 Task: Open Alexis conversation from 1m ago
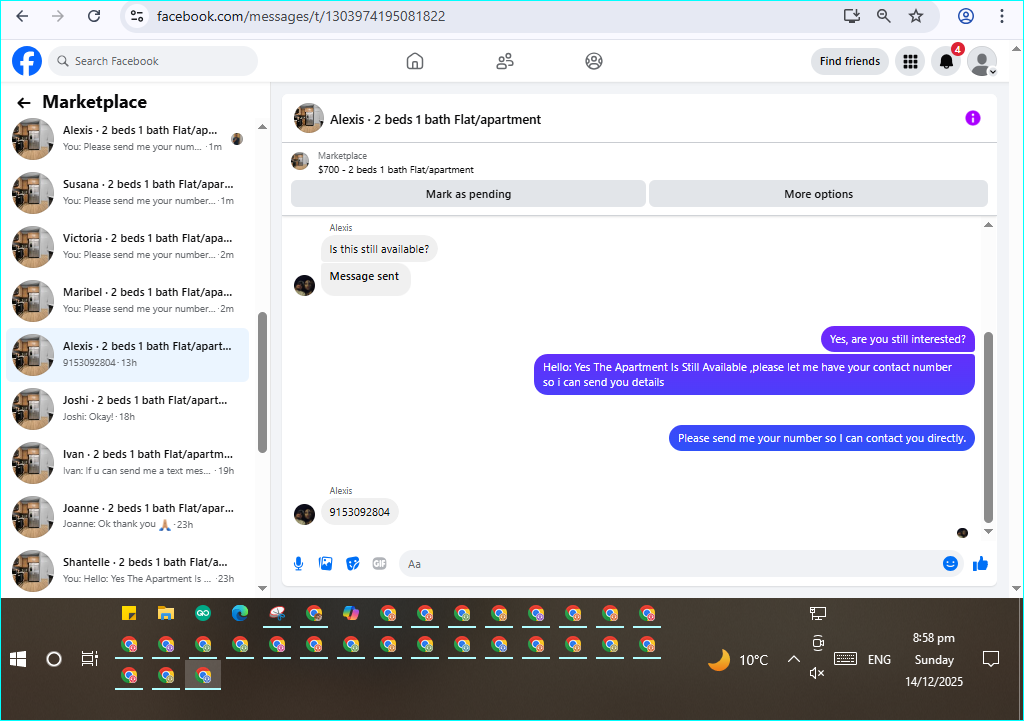[x=127, y=138]
